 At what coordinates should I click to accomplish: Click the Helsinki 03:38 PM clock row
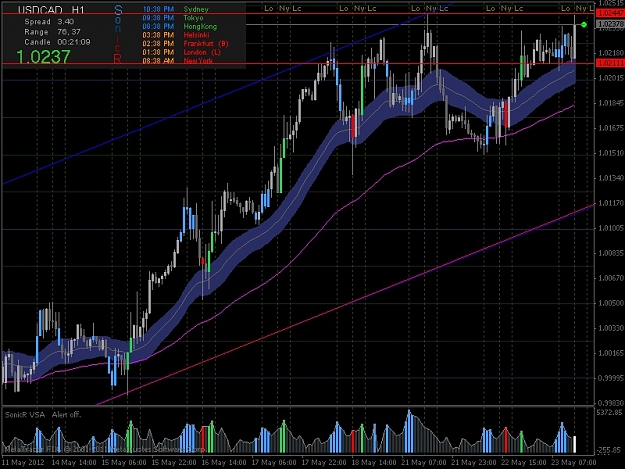pyautogui.click(x=176, y=35)
